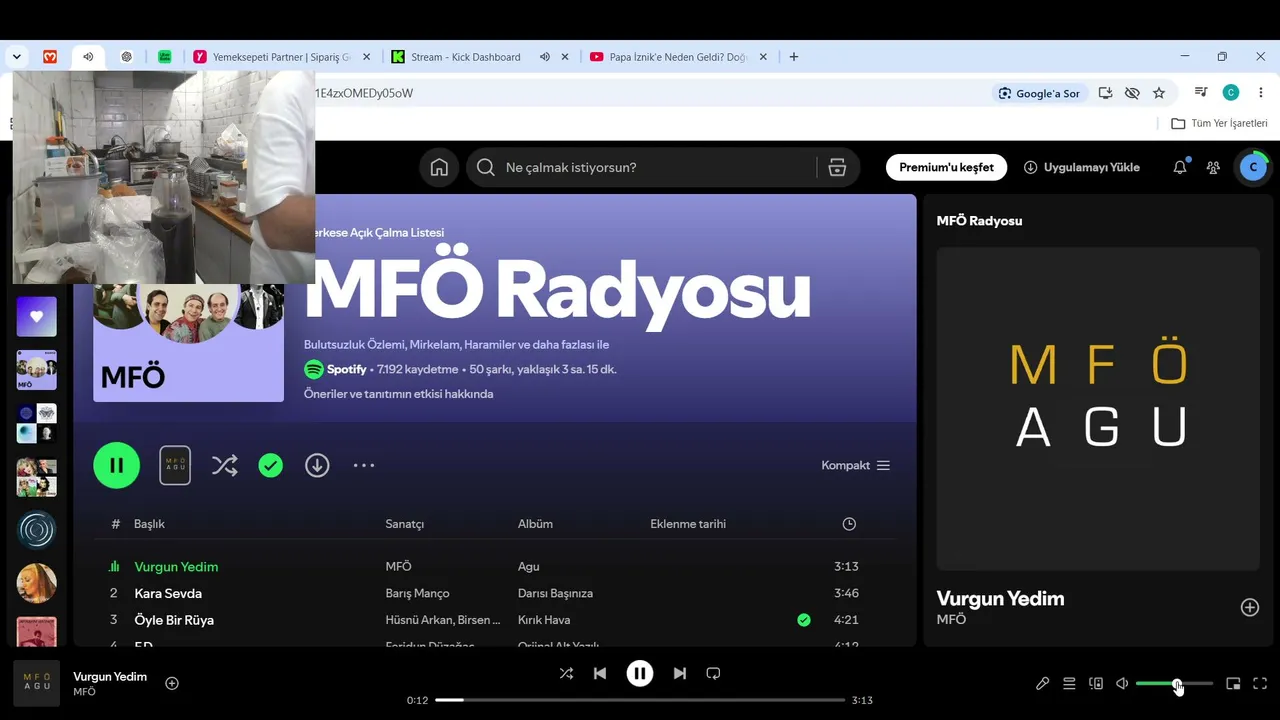Image resolution: width=1280 pixels, height=720 pixels.
Task: Open the Spotify profile avatar menu
Action: click(1254, 167)
